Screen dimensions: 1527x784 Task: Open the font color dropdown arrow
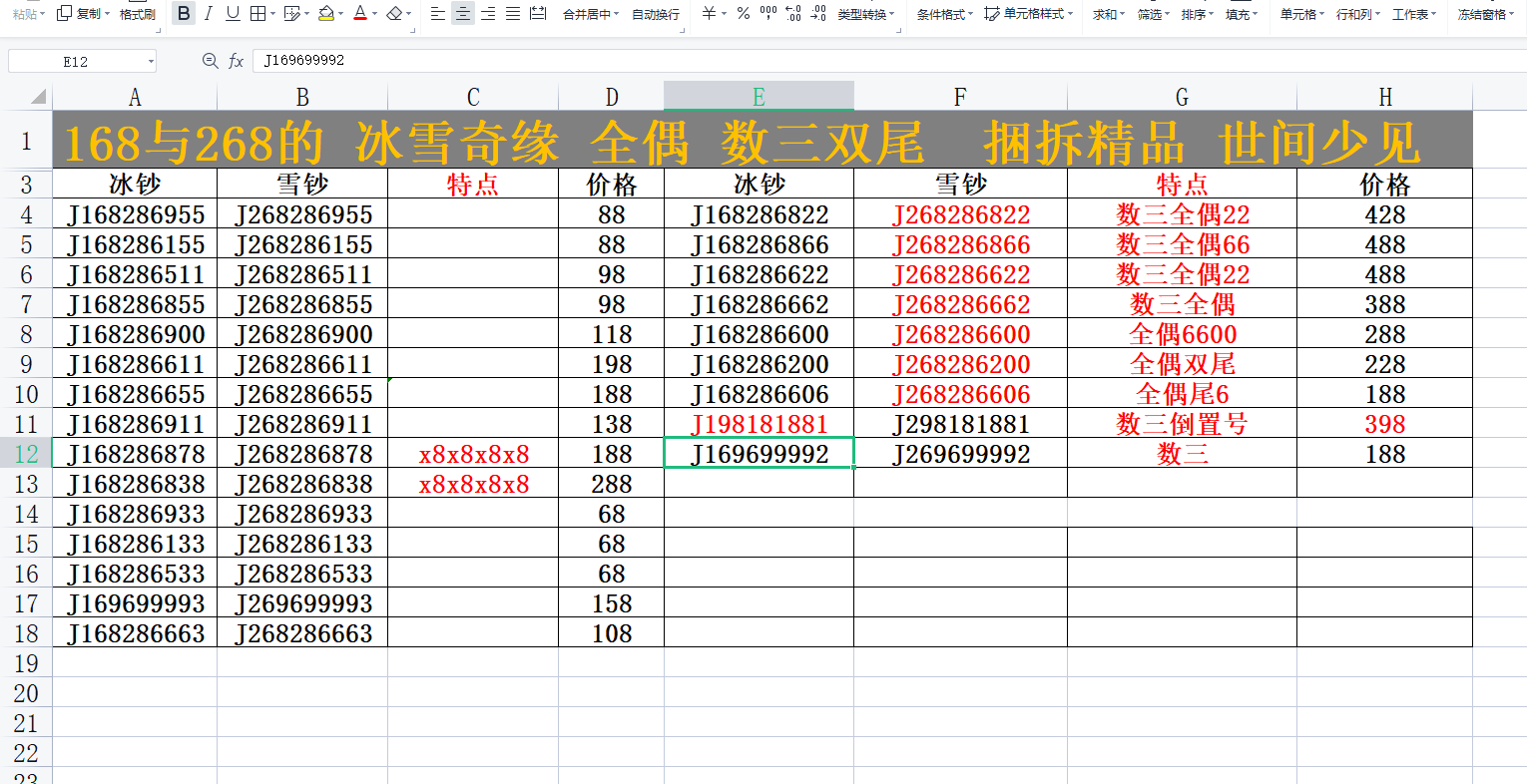click(374, 14)
